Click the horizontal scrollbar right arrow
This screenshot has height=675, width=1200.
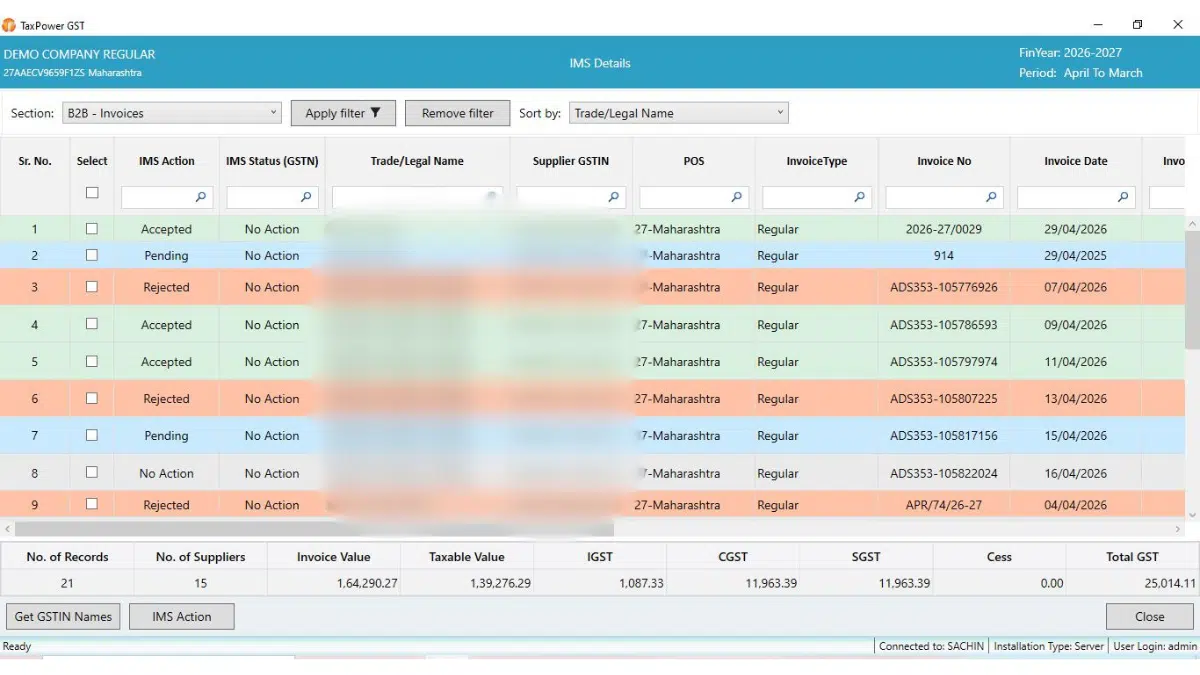pos(1178,529)
